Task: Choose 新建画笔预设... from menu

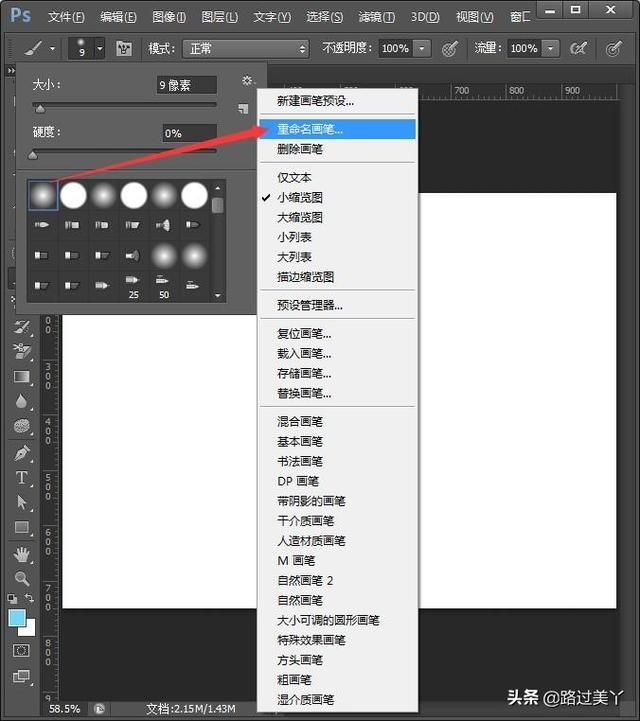Action: (337, 101)
